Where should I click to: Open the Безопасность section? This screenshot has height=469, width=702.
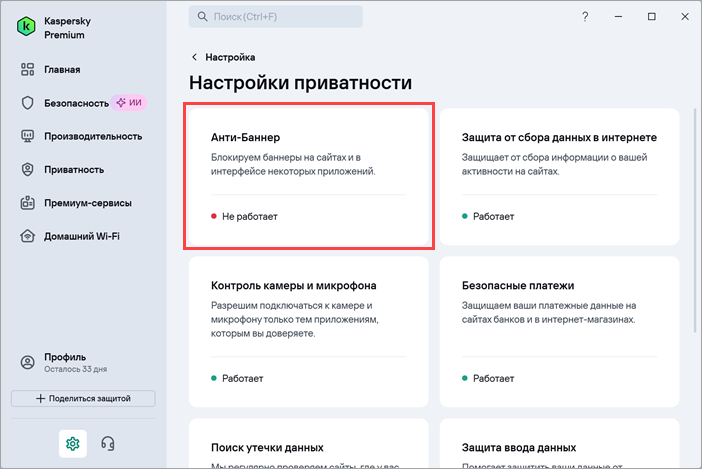(76, 103)
